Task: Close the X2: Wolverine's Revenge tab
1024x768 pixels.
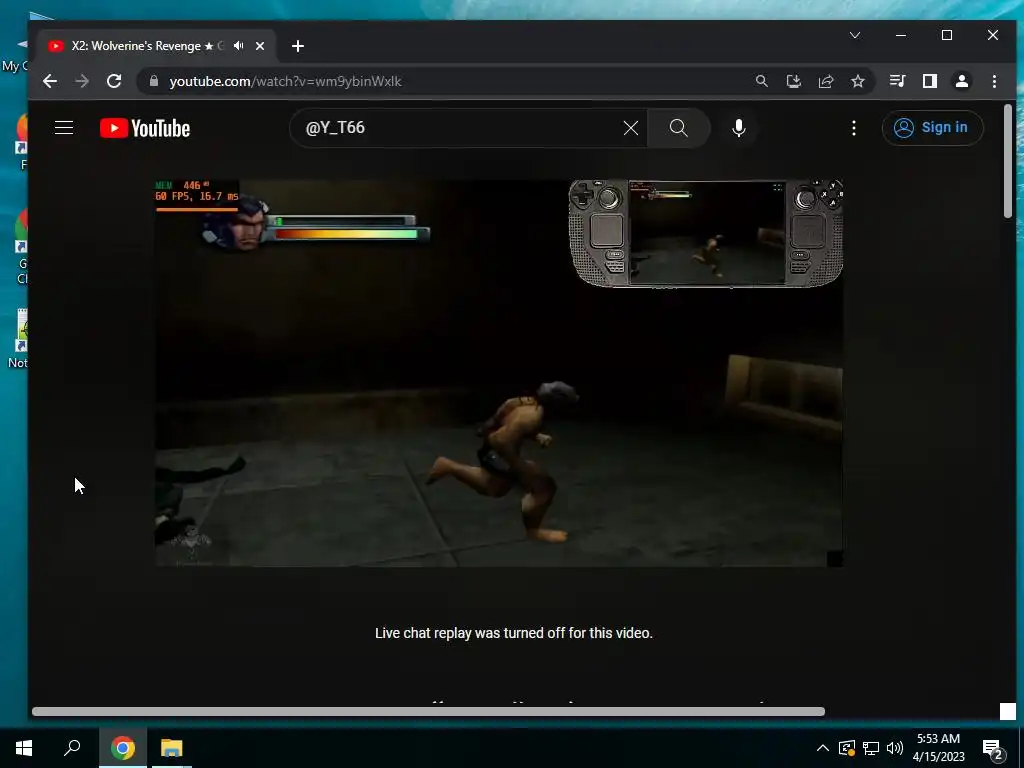Action: 260,46
